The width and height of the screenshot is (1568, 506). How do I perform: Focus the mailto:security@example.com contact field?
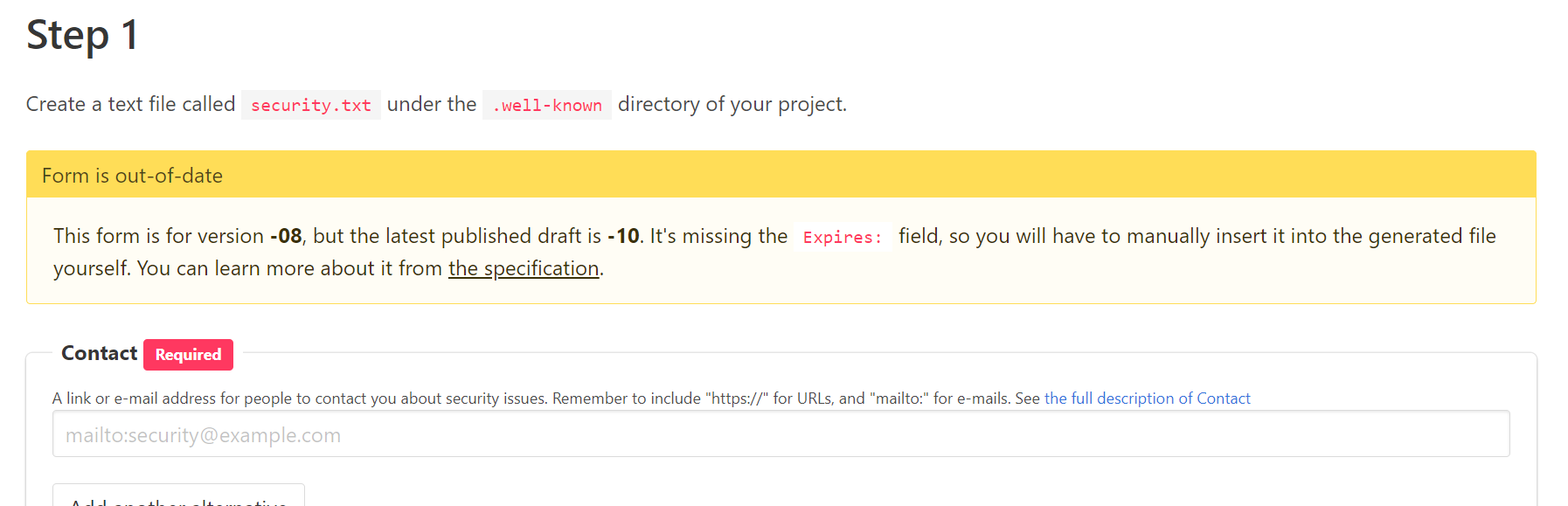[781, 434]
